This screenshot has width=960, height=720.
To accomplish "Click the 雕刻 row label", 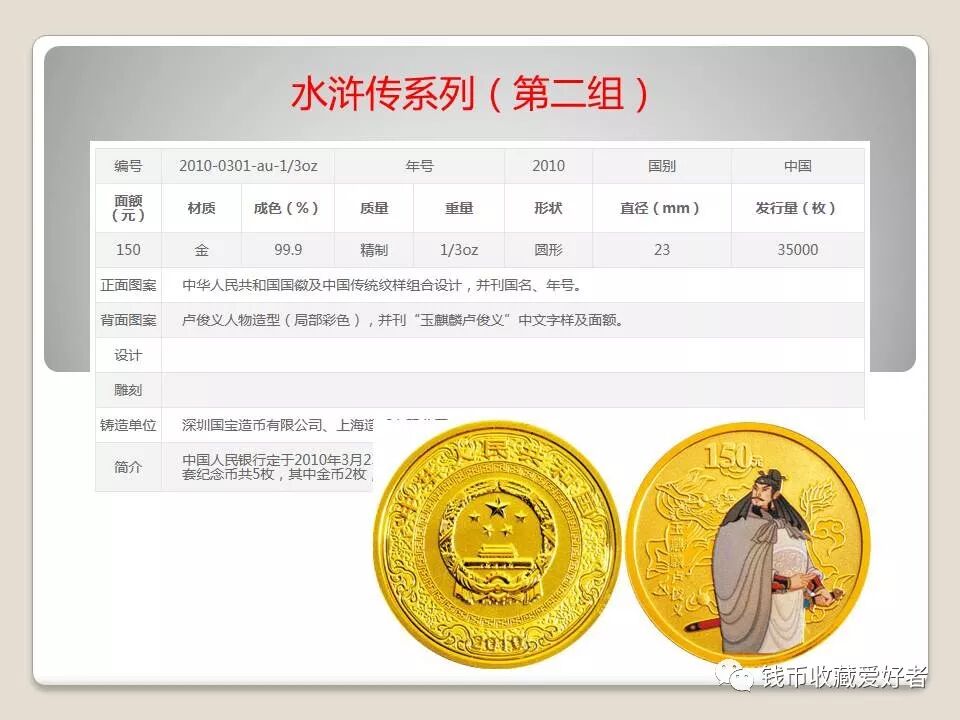I will [128, 390].
